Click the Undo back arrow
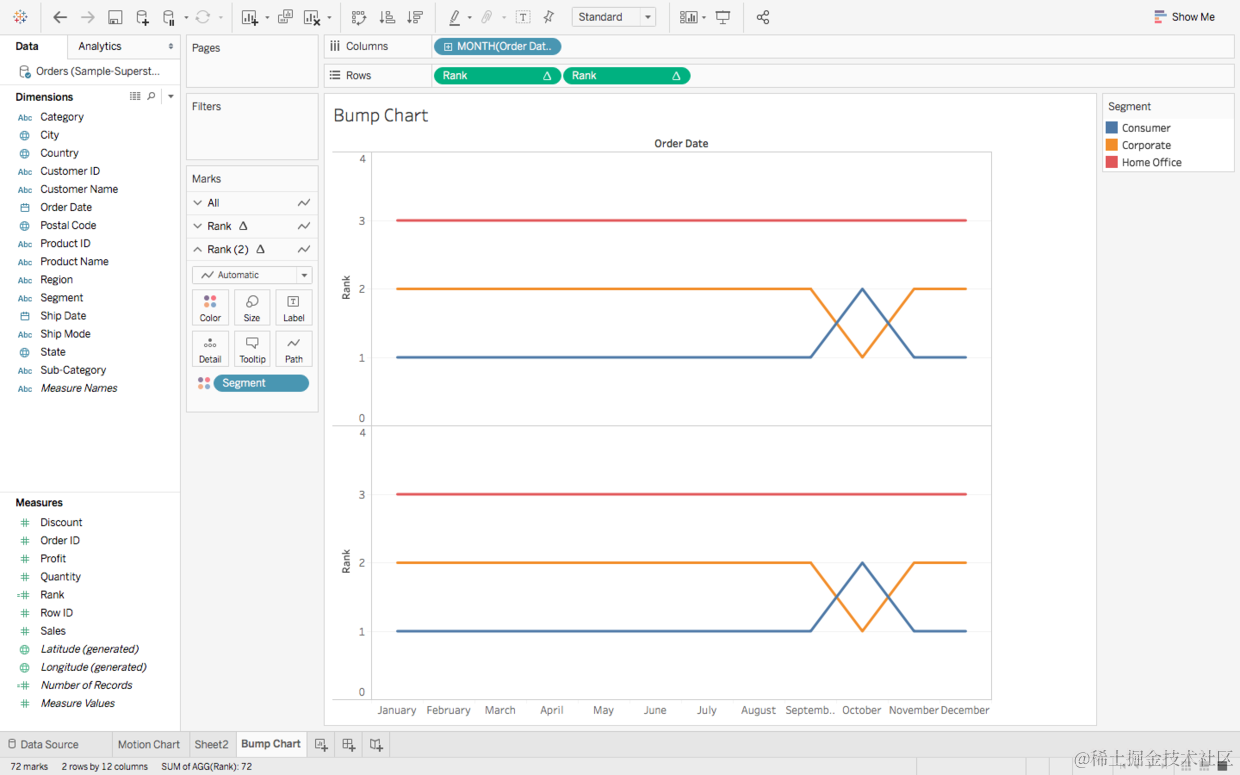 click(60, 17)
